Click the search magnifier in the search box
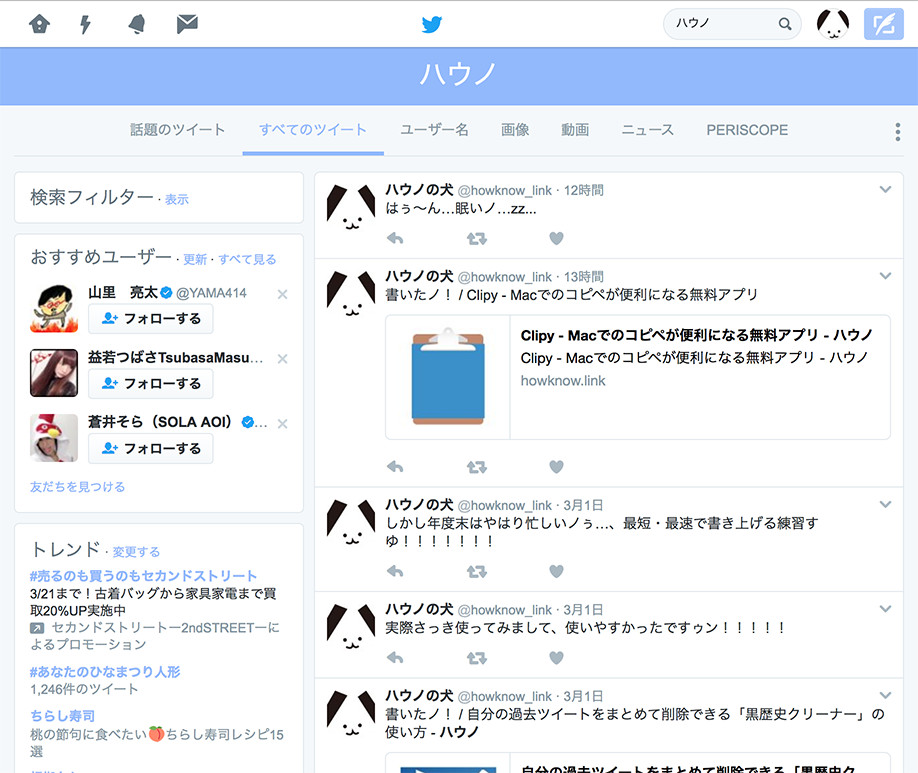The image size is (918, 773). tap(785, 23)
